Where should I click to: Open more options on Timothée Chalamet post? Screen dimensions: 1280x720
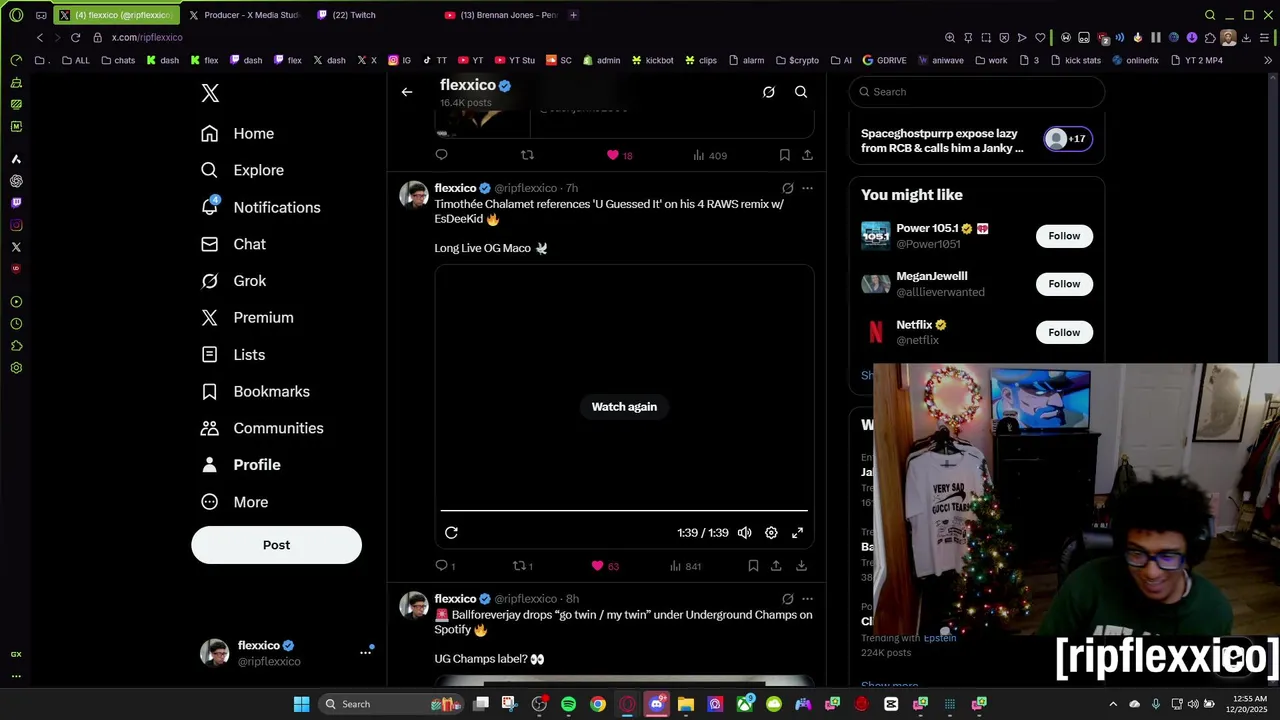point(807,188)
